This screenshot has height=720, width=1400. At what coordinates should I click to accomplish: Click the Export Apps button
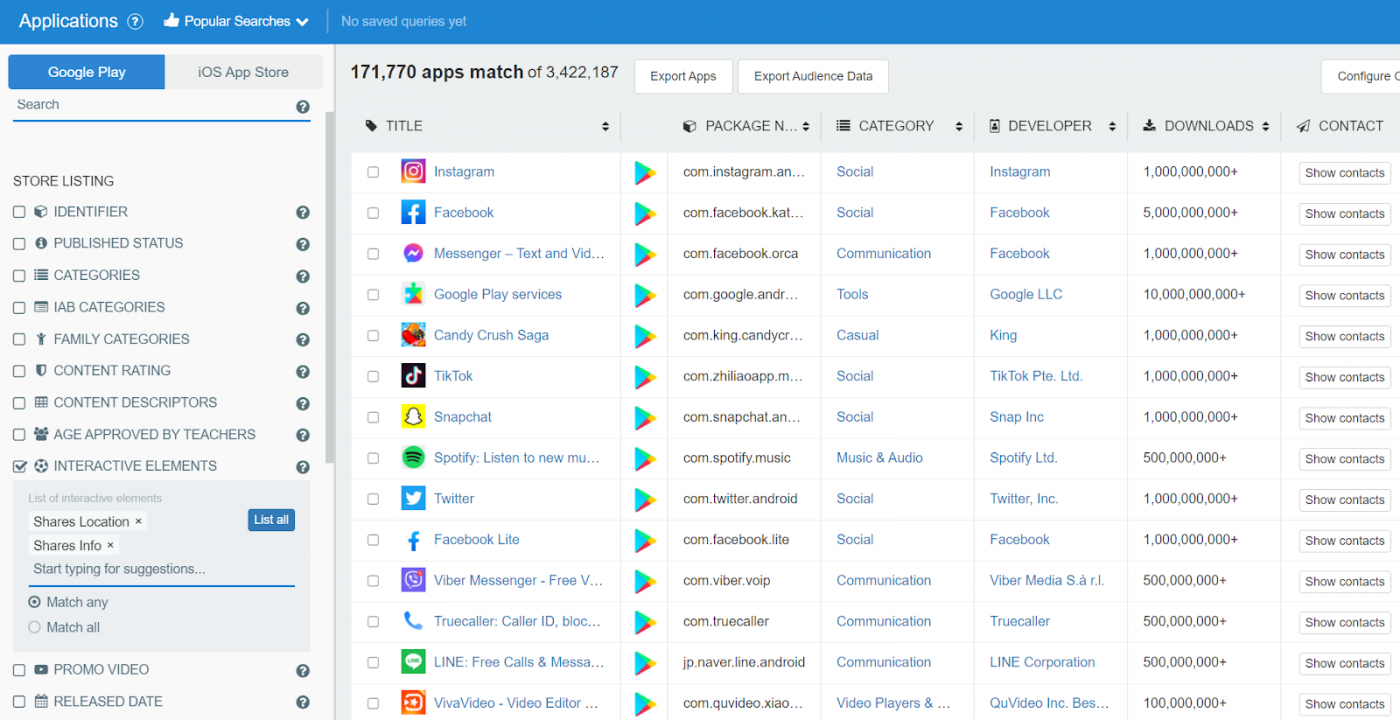[683, 76]
